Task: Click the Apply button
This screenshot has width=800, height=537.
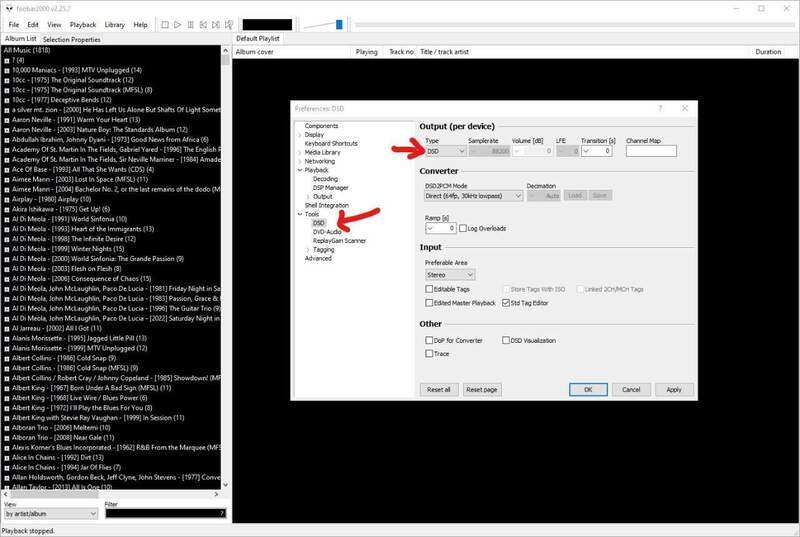Action: pos(674,390)
